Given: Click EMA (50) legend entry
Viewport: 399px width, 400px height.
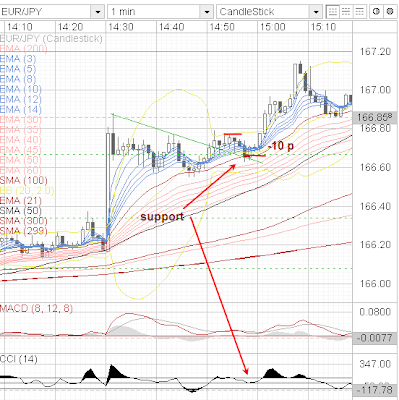Looking at the screenshot, I should (x=21, y=160).
